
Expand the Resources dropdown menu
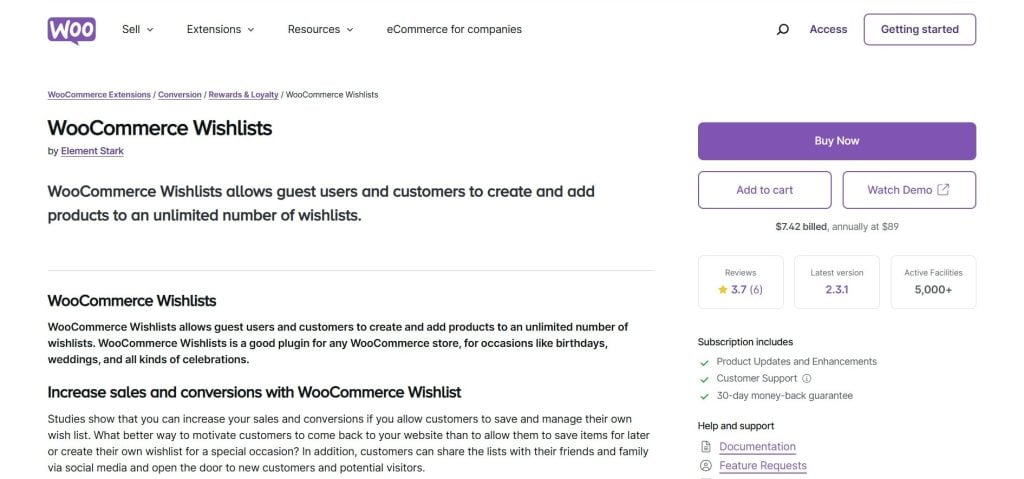point(320,30)
